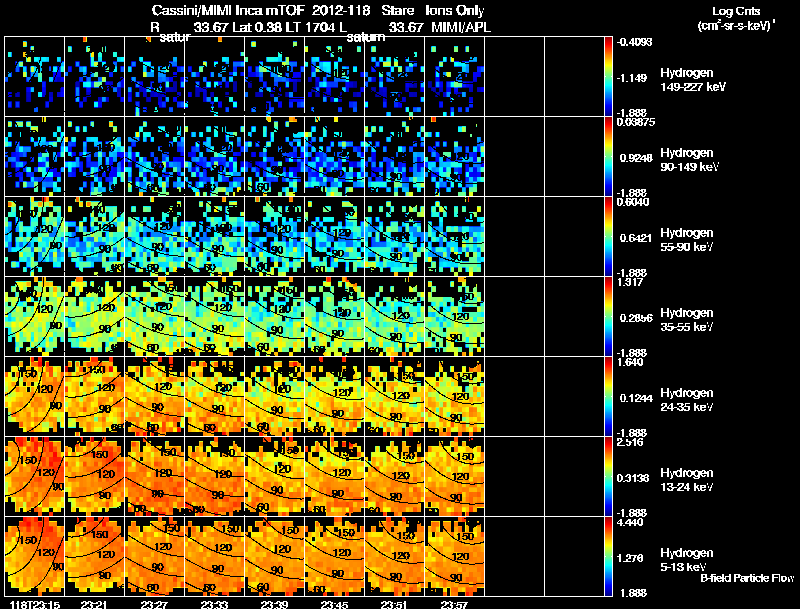Screen dimensions: 800x609
Task: Click the 23:51 Hydrogen 35-55 keV panel
Action: pyautogui.click(x=394, y=316)
